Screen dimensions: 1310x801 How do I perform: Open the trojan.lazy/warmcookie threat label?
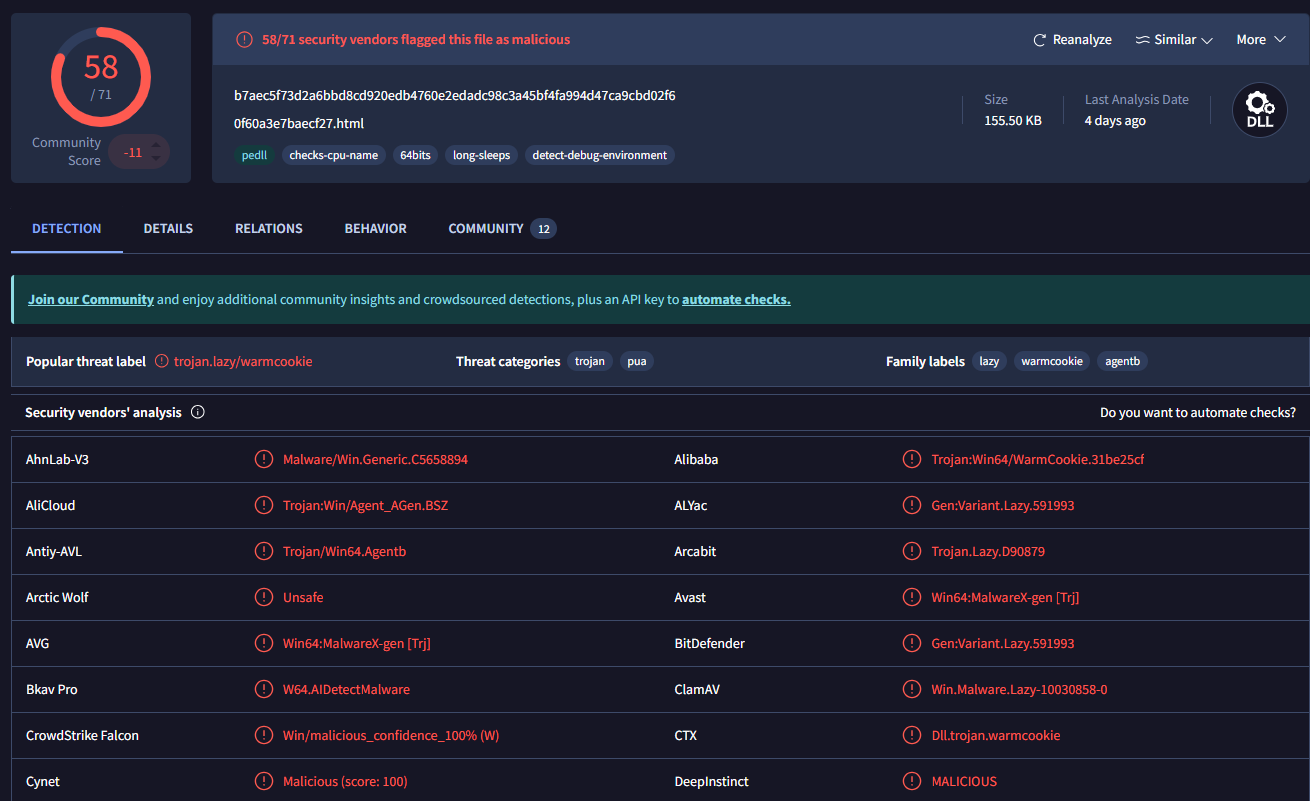(x=243, y=361)
